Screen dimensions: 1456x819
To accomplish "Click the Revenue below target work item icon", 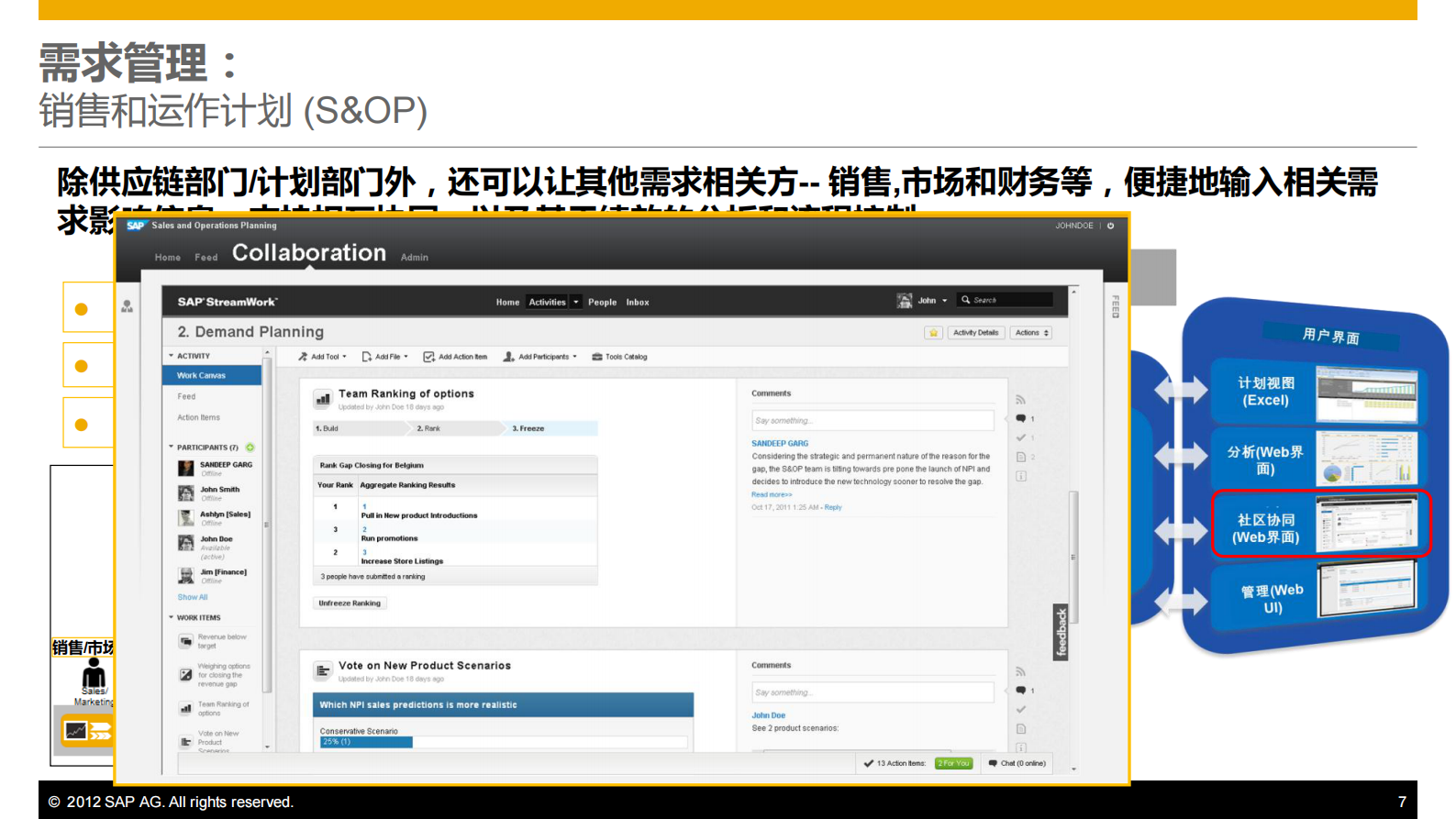I will pos(186,641).
